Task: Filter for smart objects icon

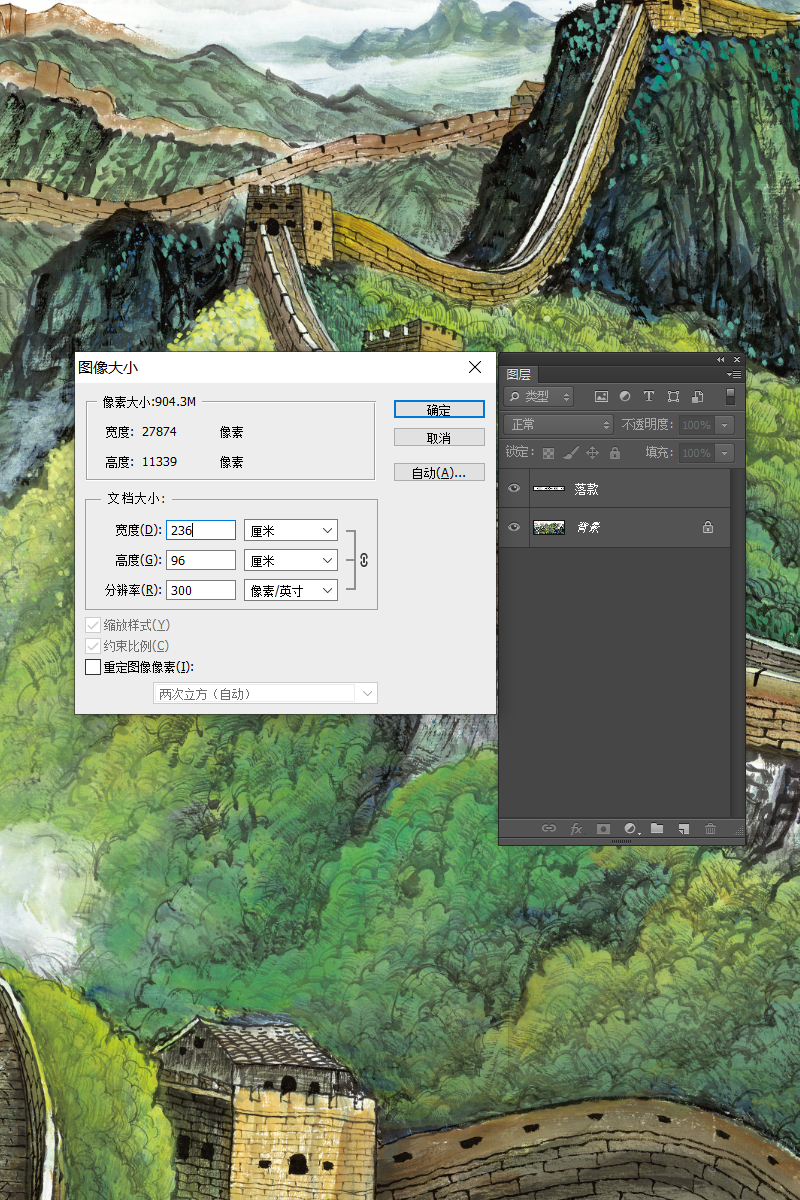Action: click(x=698, y=397)
